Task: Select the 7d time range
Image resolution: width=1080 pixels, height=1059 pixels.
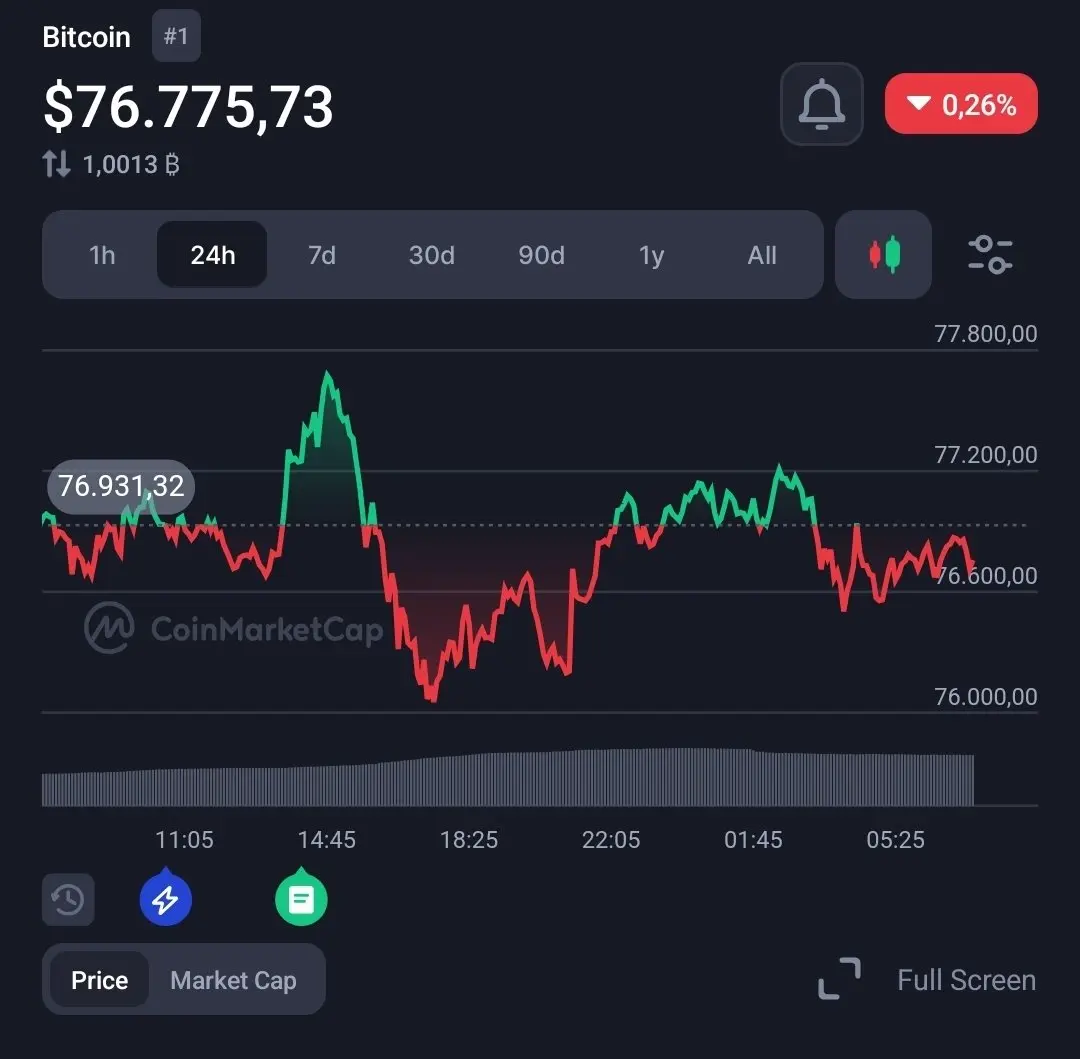Action: click(x=322, y=255)
